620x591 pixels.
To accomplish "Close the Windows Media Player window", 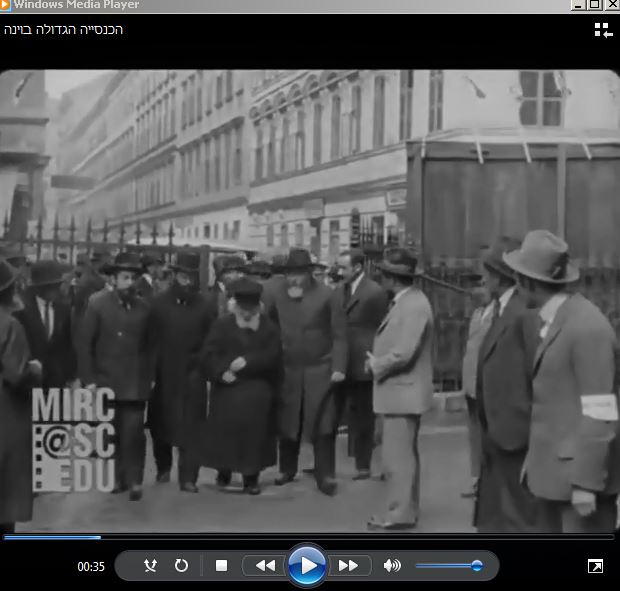I will (x=612, y=5).
